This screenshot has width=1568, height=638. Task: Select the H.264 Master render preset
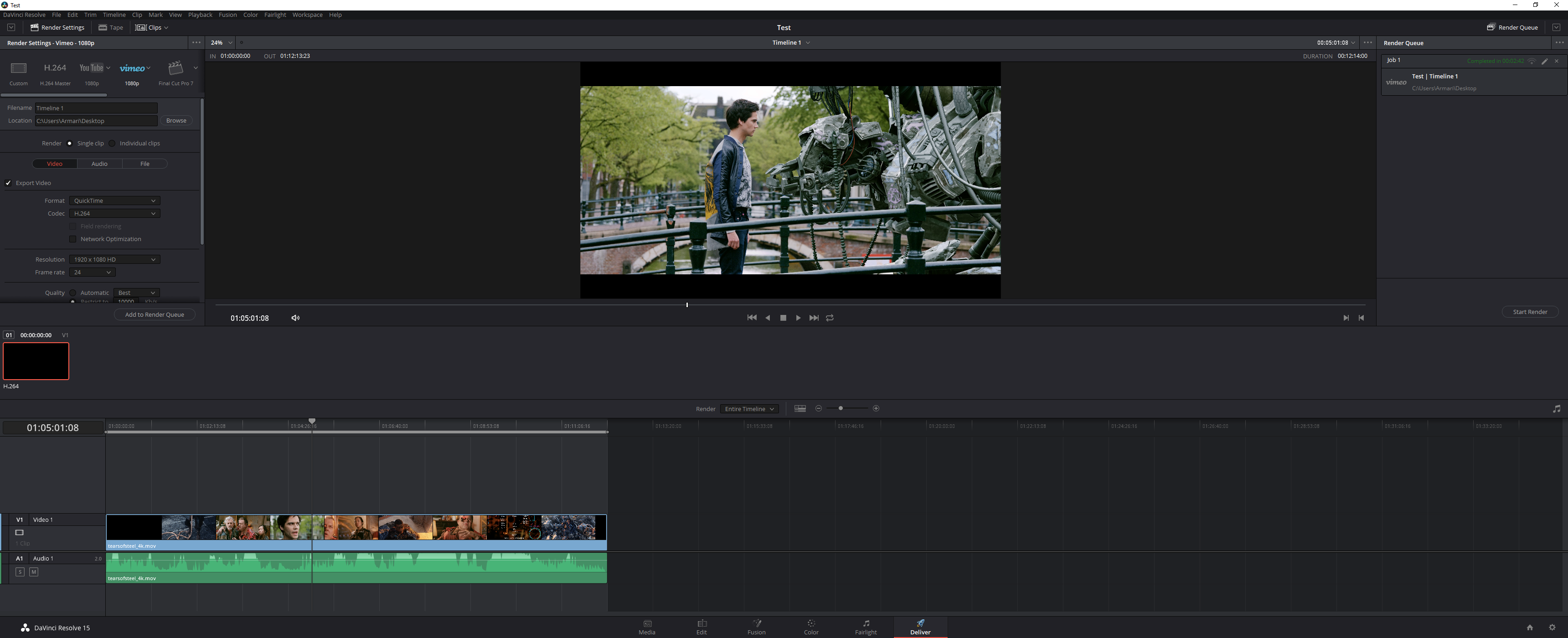pos(55,72)
